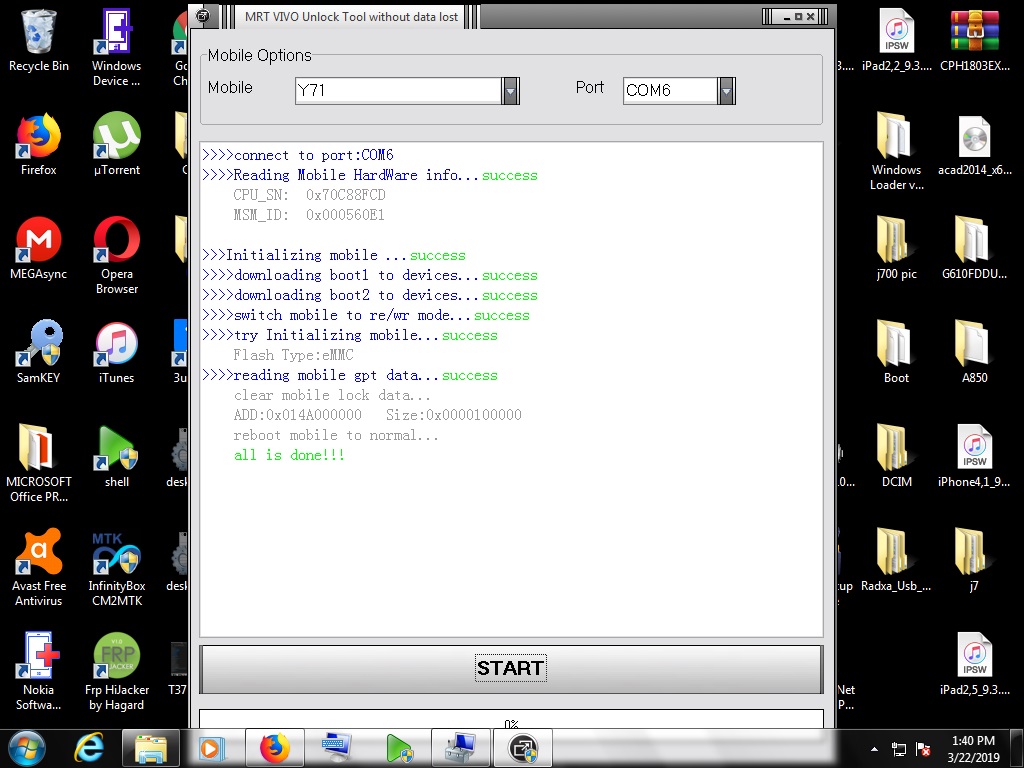This screenshot has height=768, width=1024.
Task: Select InfinityBox CM2MTK desktop icon
Action: 116,567
